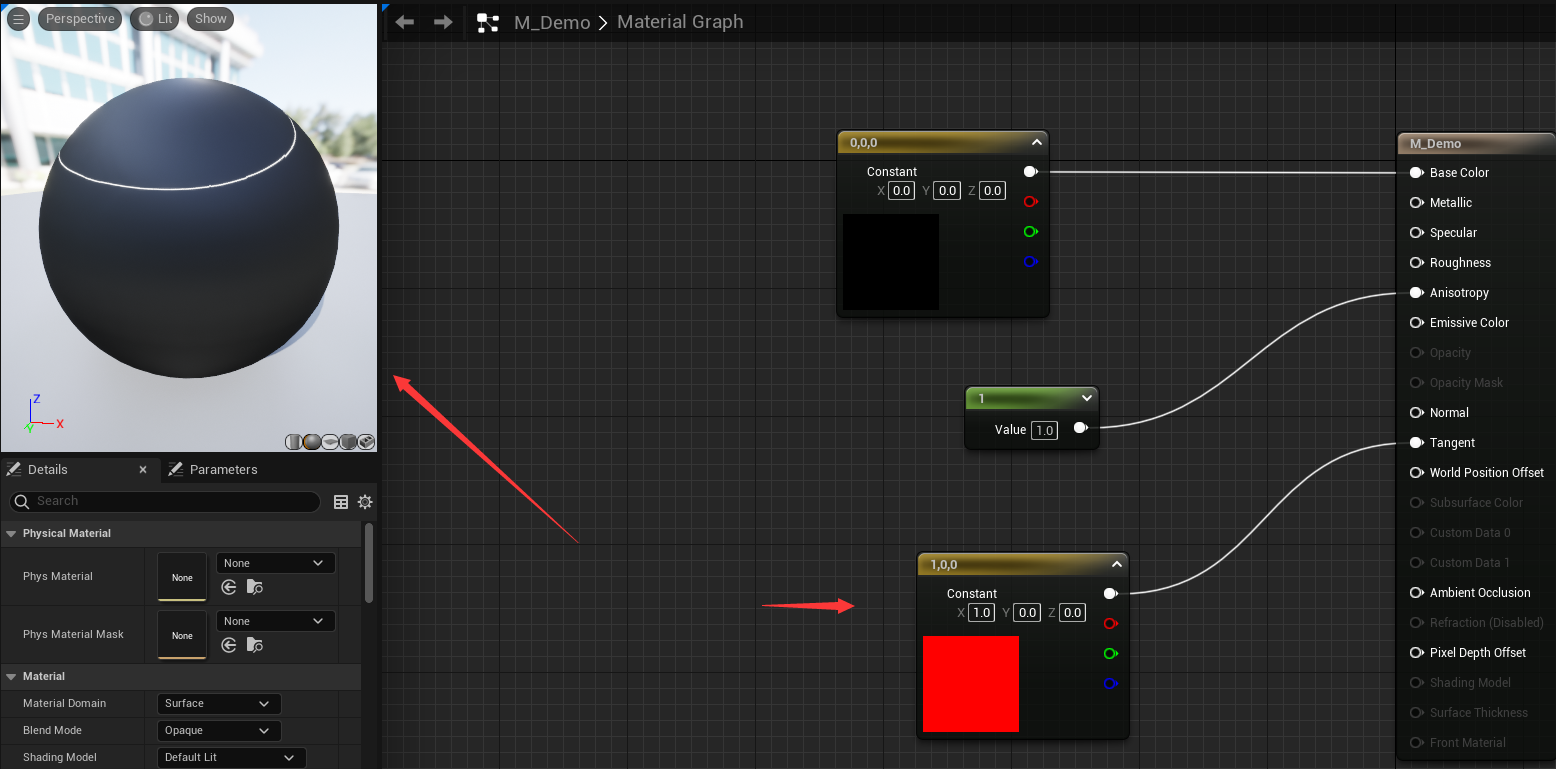Set preview mesh to cube primitive

(348, 442)
